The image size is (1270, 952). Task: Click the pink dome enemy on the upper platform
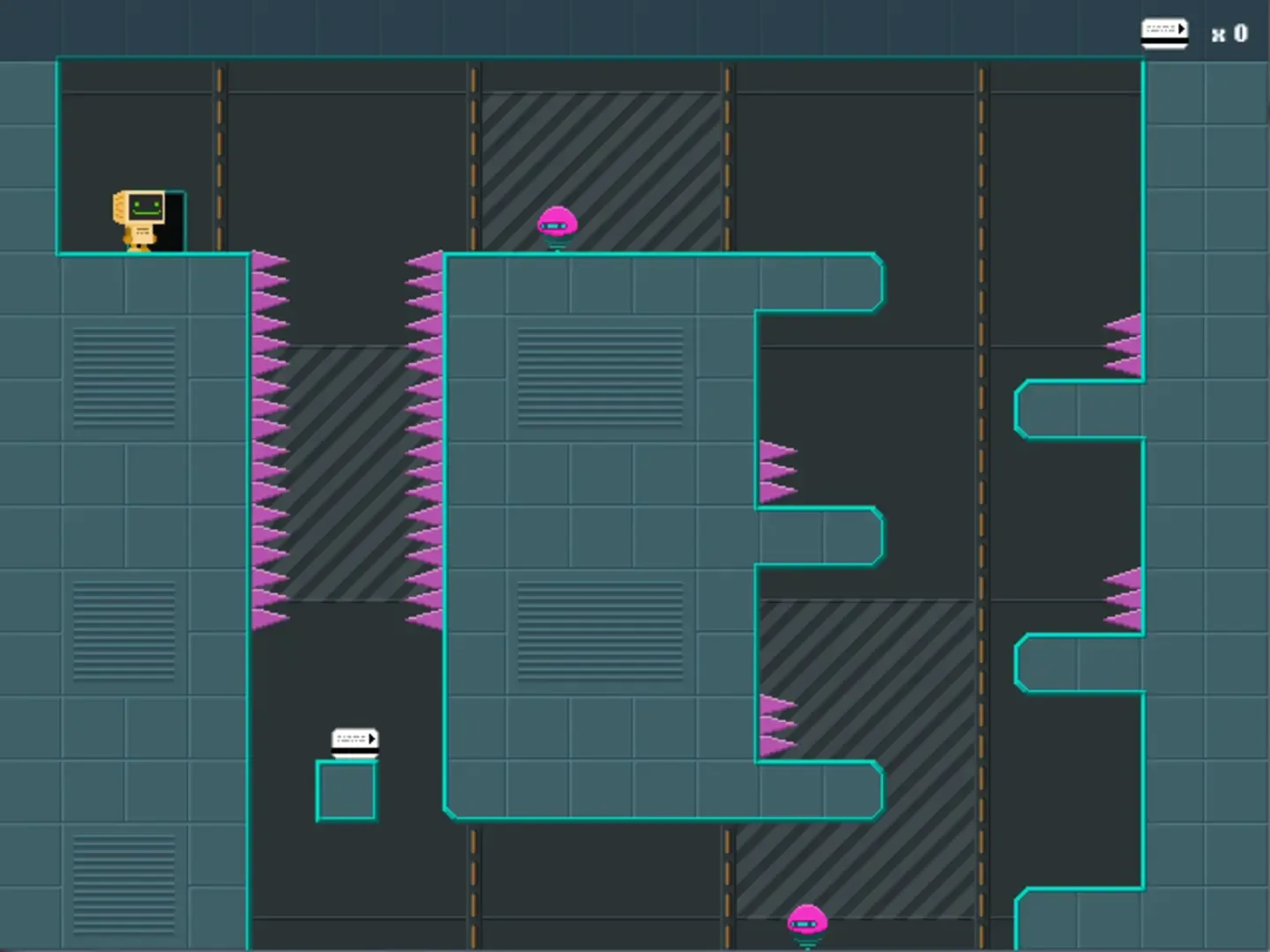tap(557, 227)
